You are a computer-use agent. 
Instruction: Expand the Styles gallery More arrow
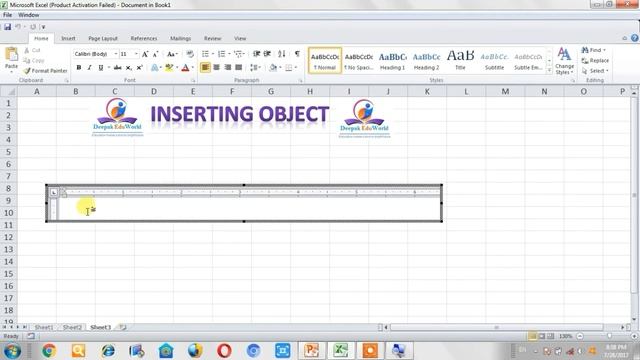pos(549,71)
